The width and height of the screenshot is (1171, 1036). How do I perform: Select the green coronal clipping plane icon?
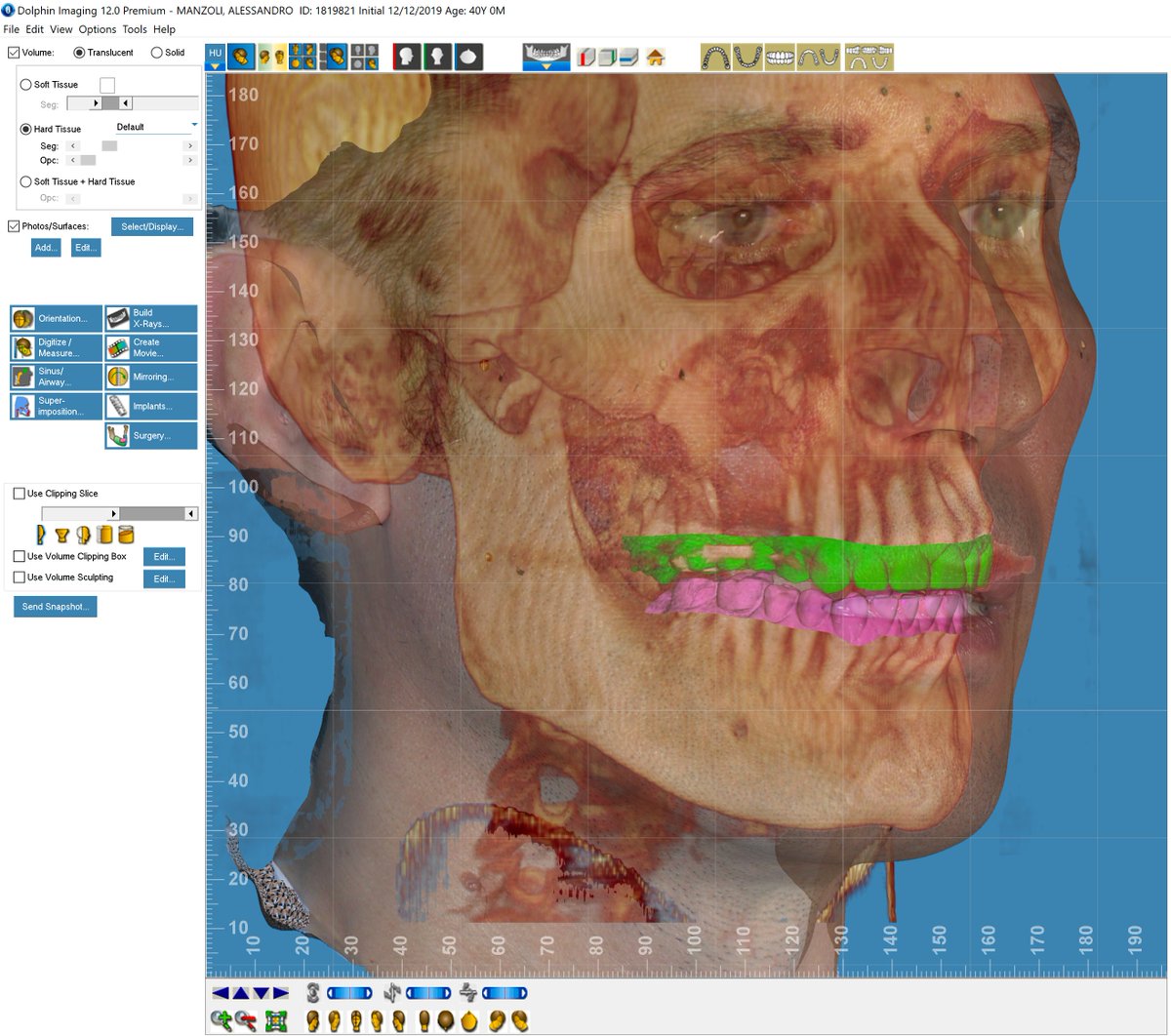pos(609,57)
